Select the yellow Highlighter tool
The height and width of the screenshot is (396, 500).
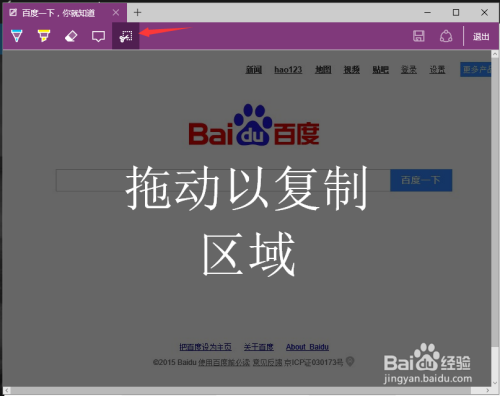pyautogui.click(x=44, y=36)
